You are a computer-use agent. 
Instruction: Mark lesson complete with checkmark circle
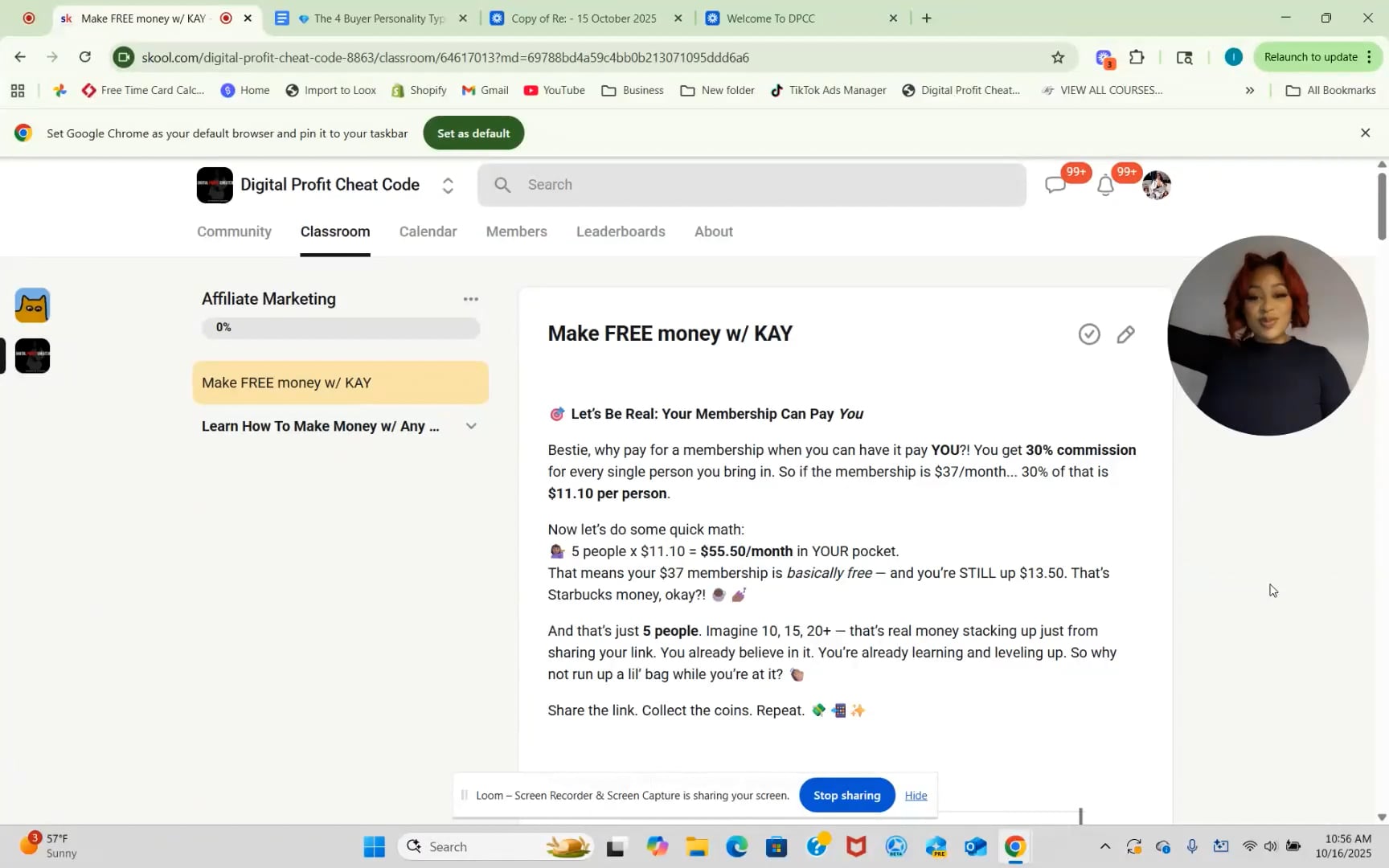tap(1089, 334)
